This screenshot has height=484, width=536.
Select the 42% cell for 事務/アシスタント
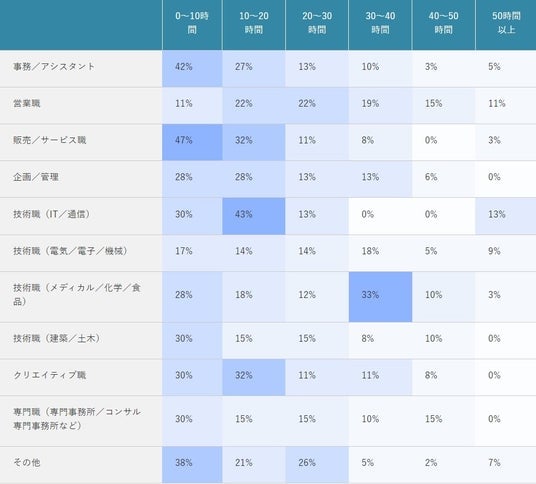click(192, 69)
